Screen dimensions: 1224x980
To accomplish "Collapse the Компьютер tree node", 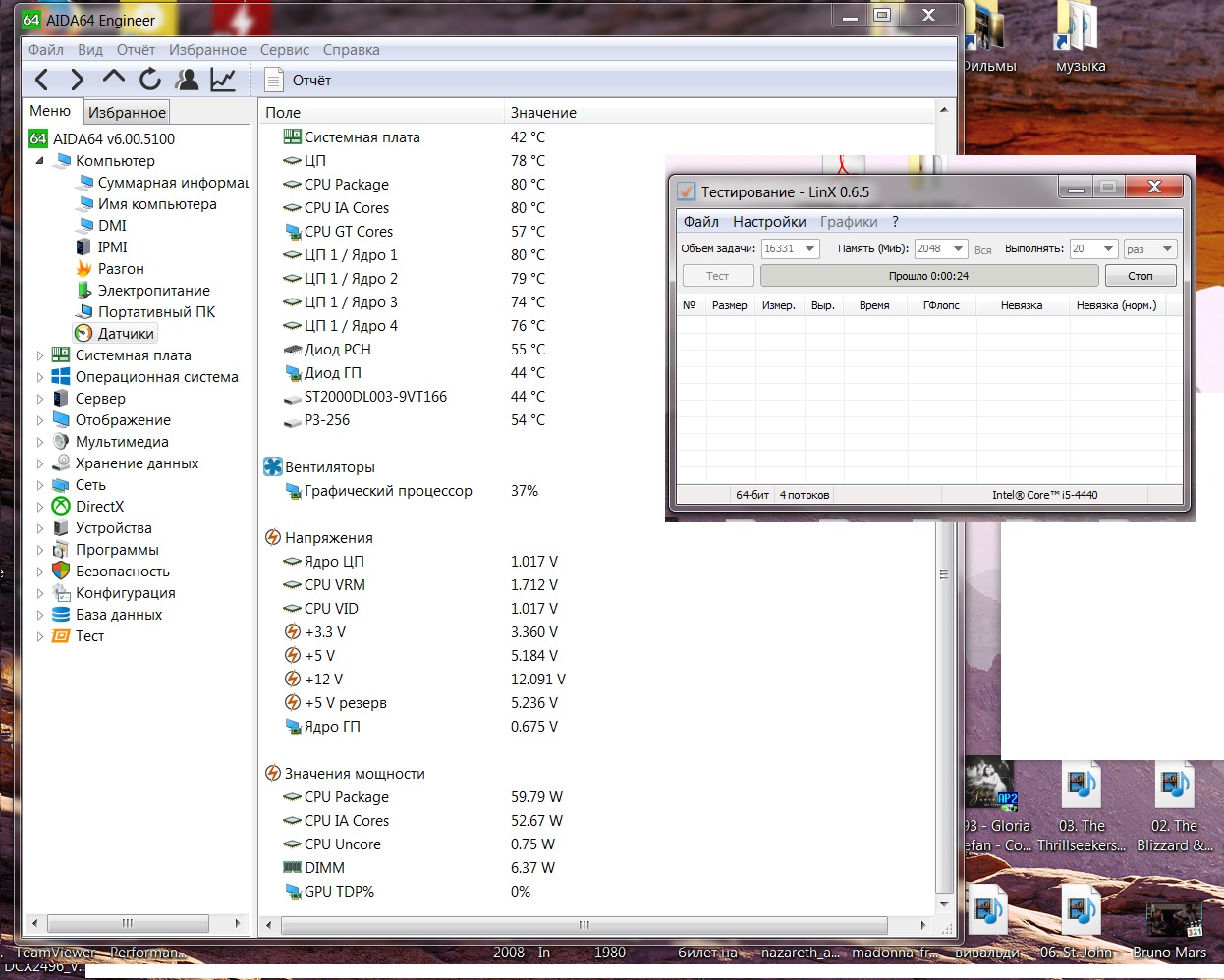I will click(40, 160).
